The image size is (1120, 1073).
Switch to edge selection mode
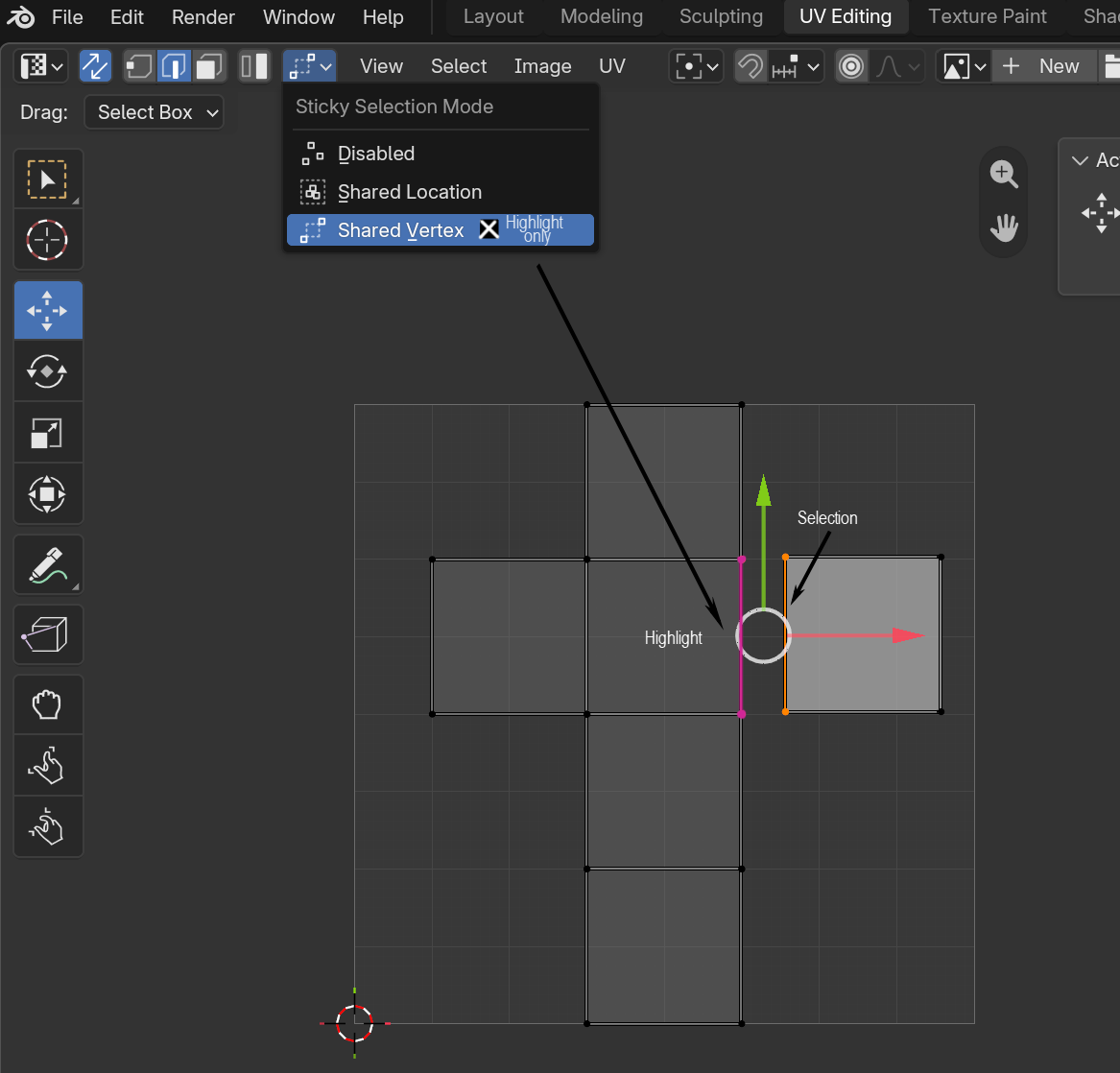pyautogui.click(x=174, y=66)
